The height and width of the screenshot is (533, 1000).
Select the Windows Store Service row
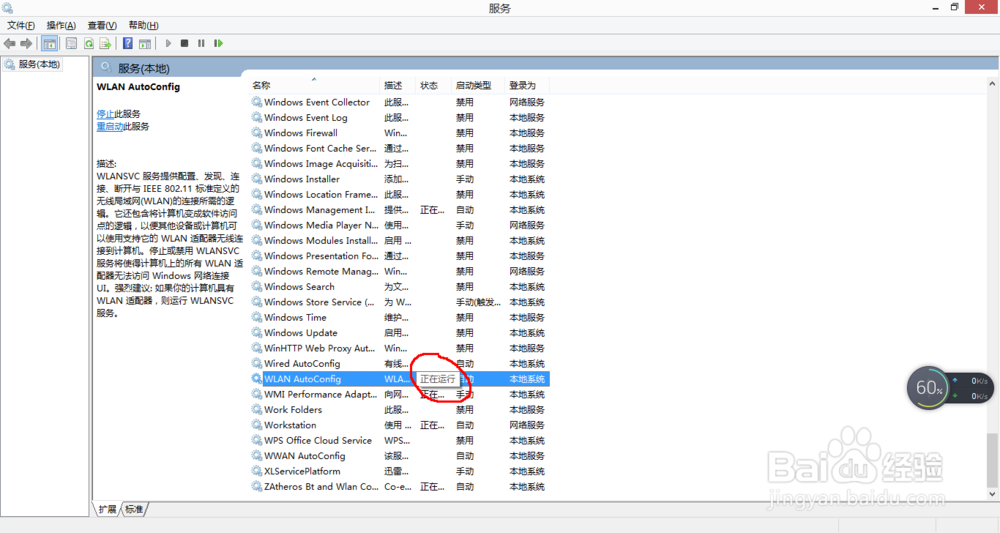(399, 302)
